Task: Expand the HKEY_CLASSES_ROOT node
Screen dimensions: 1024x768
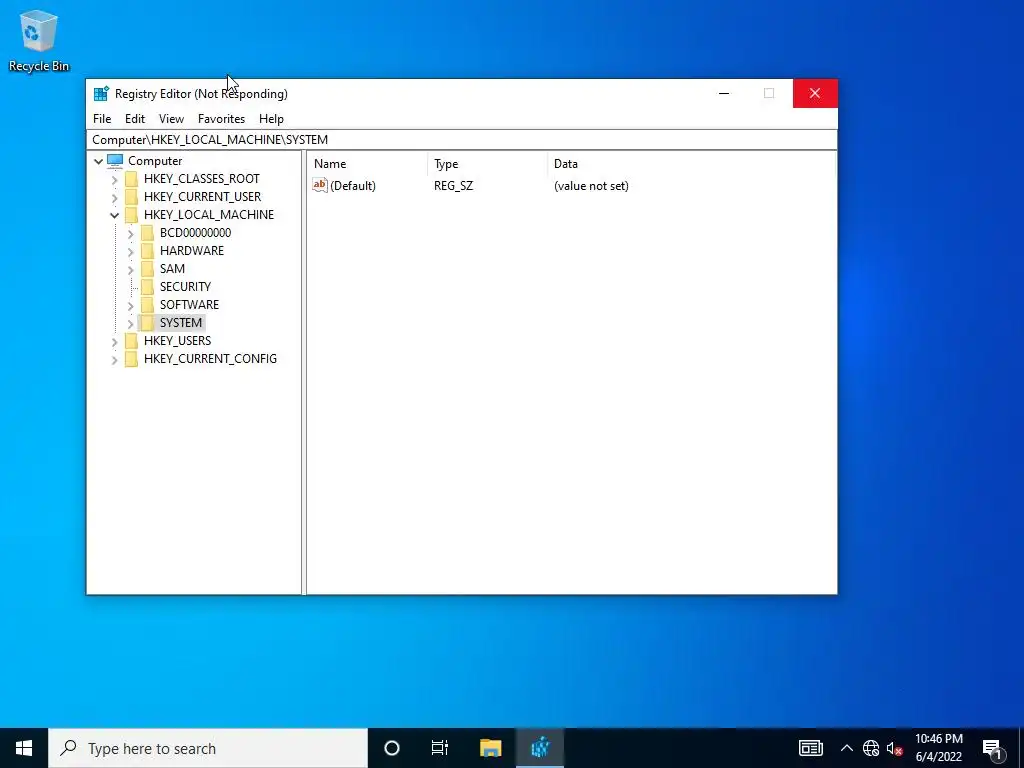Action: tap(115, 179)
